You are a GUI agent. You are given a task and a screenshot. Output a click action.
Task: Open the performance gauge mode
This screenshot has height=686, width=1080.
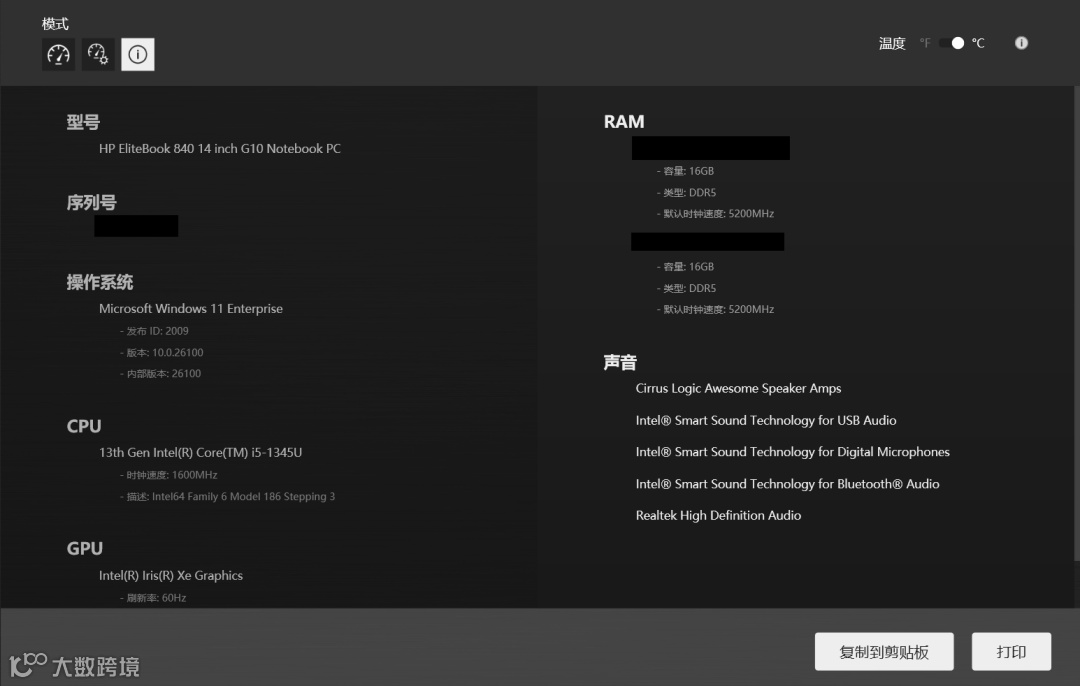pos(59,54)
